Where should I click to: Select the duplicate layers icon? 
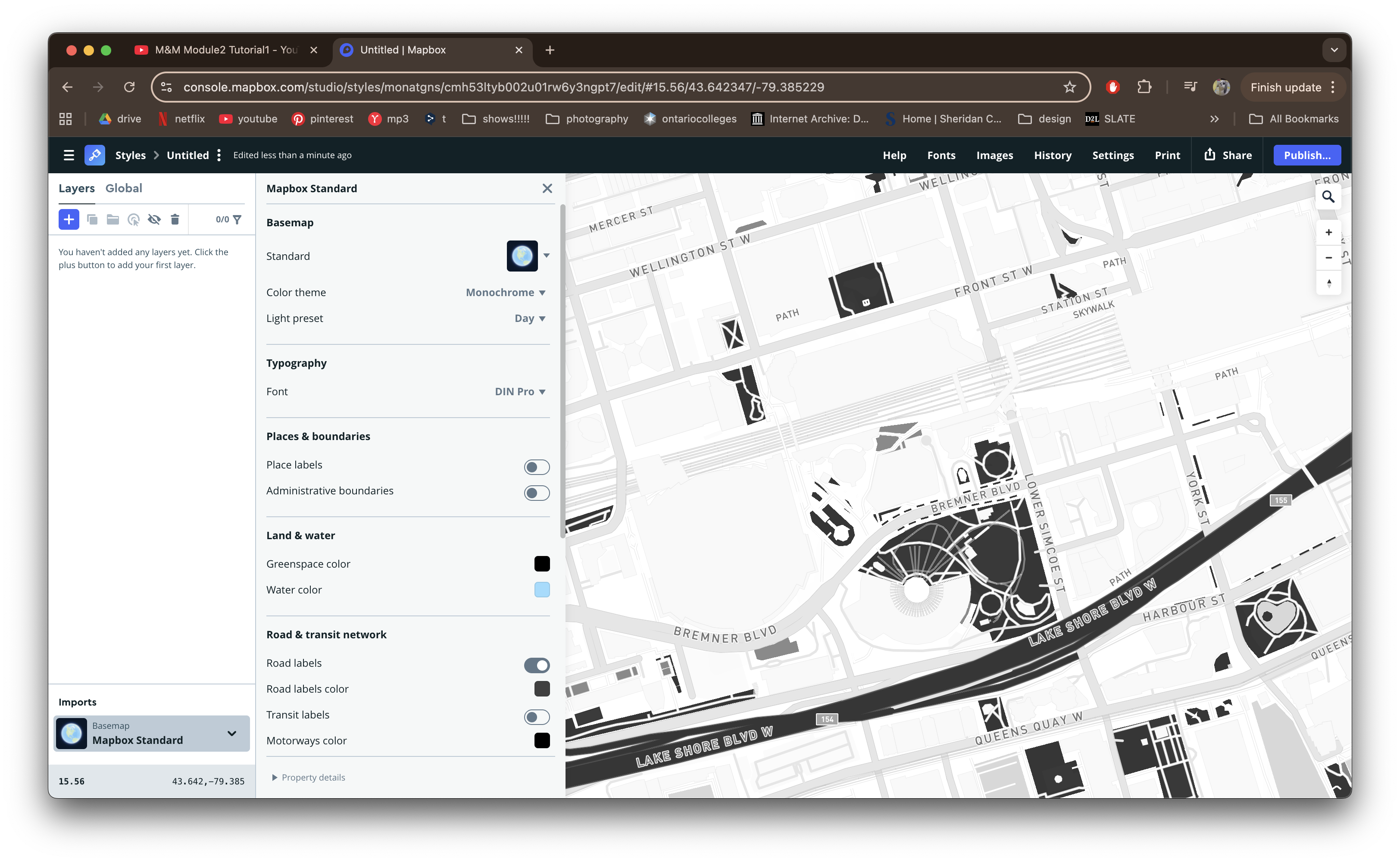92,219
